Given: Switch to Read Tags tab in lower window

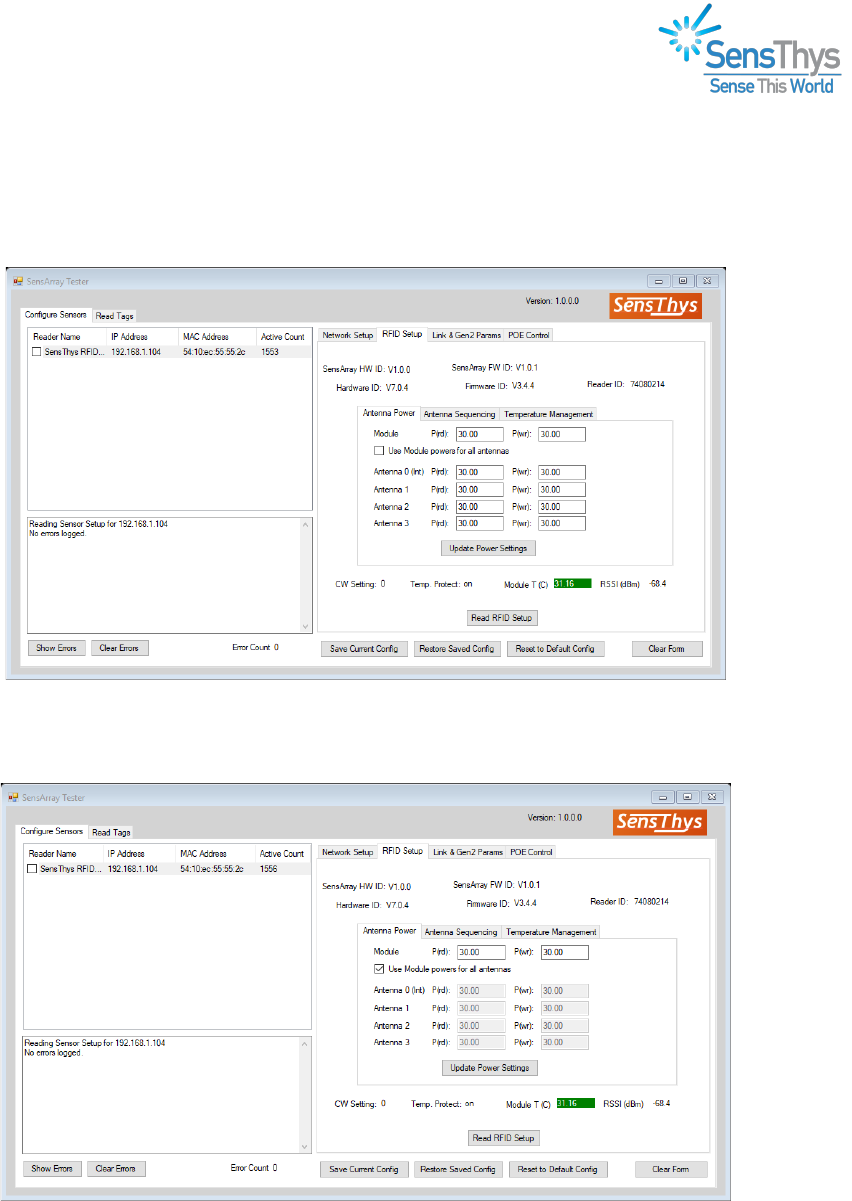Looking at the screenshot, I should [111, 832].
